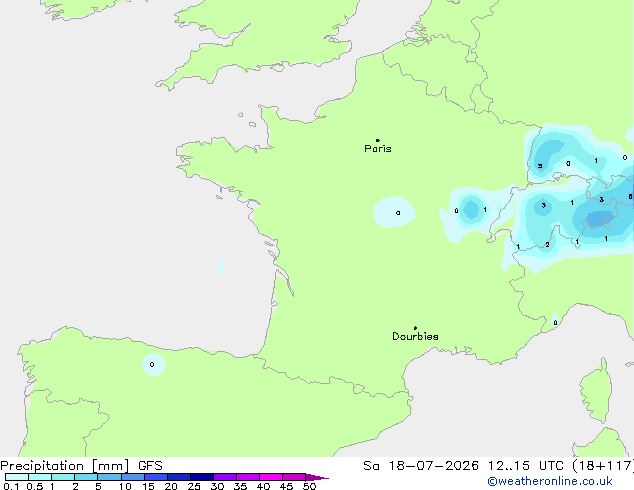Pick the legend swatch between 0.5 and 1

point(40,477)
